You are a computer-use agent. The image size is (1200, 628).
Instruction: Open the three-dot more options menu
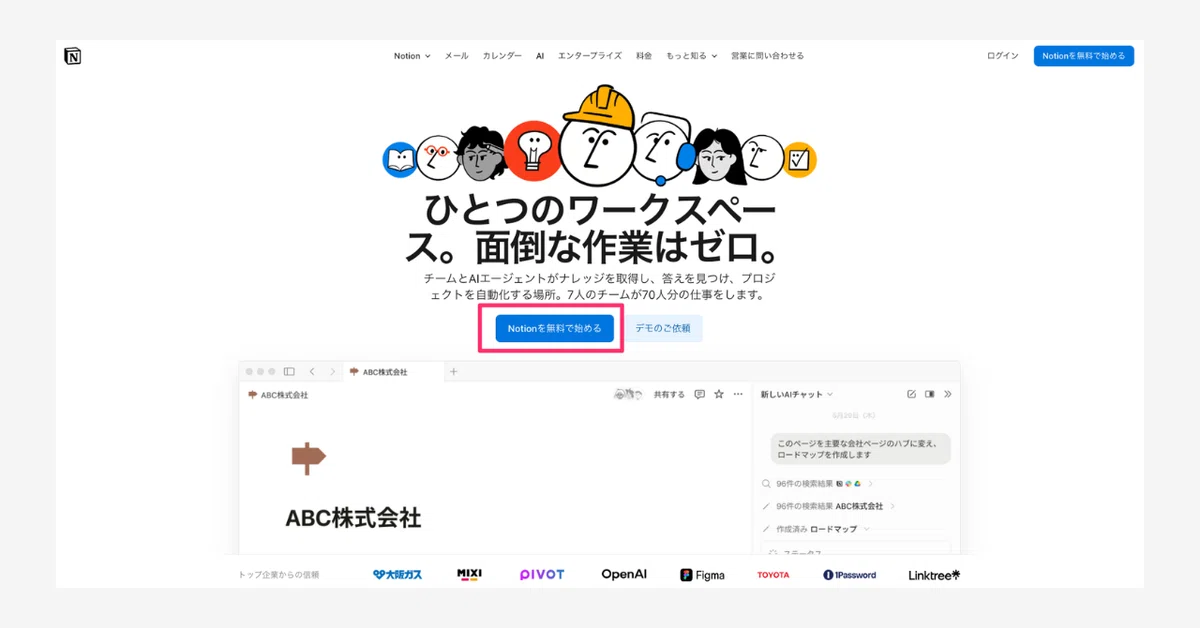pyautogui.click(x=738, y=394)
